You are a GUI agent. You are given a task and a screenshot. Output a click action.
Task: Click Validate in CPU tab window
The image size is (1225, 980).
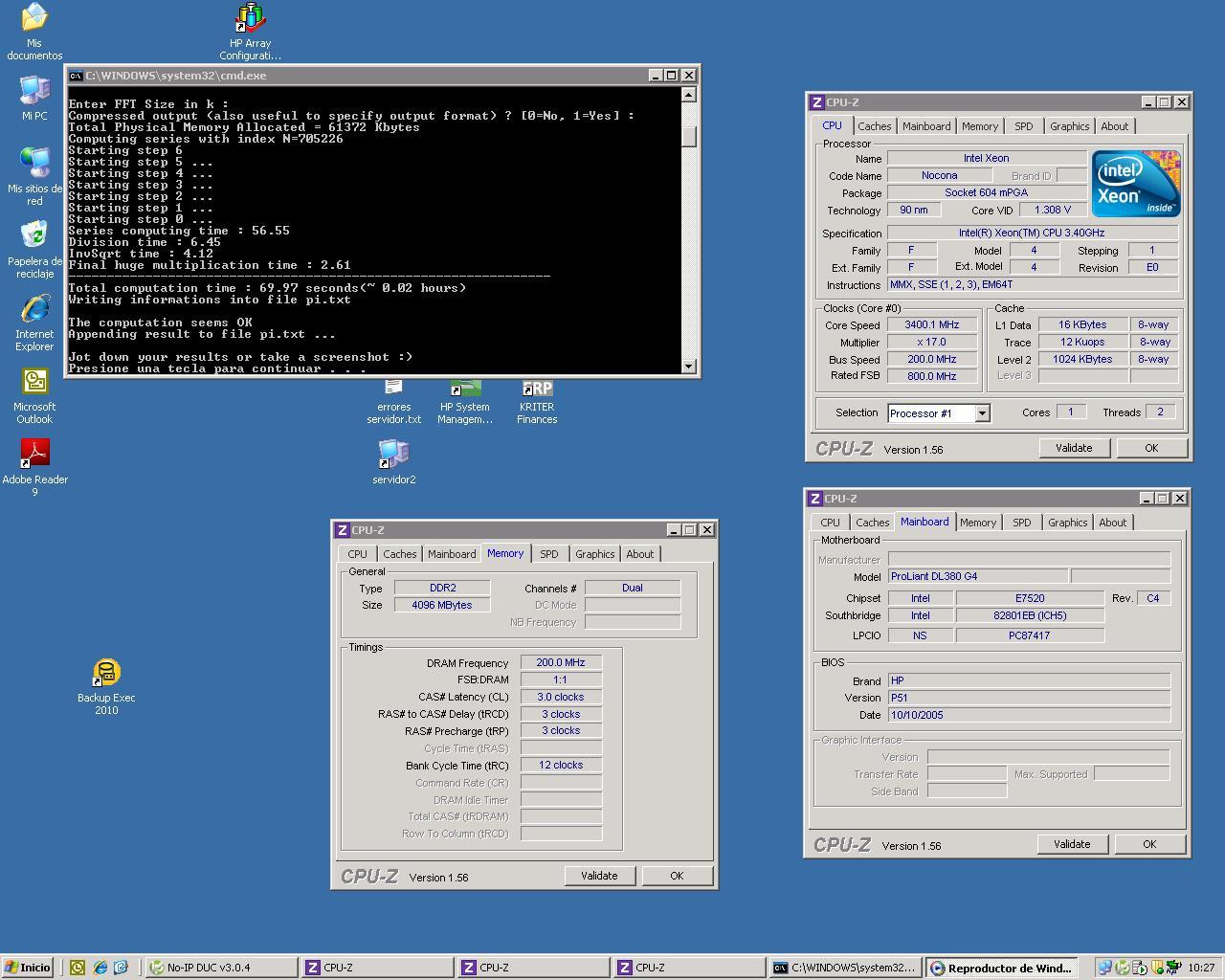click(1074, 448)
